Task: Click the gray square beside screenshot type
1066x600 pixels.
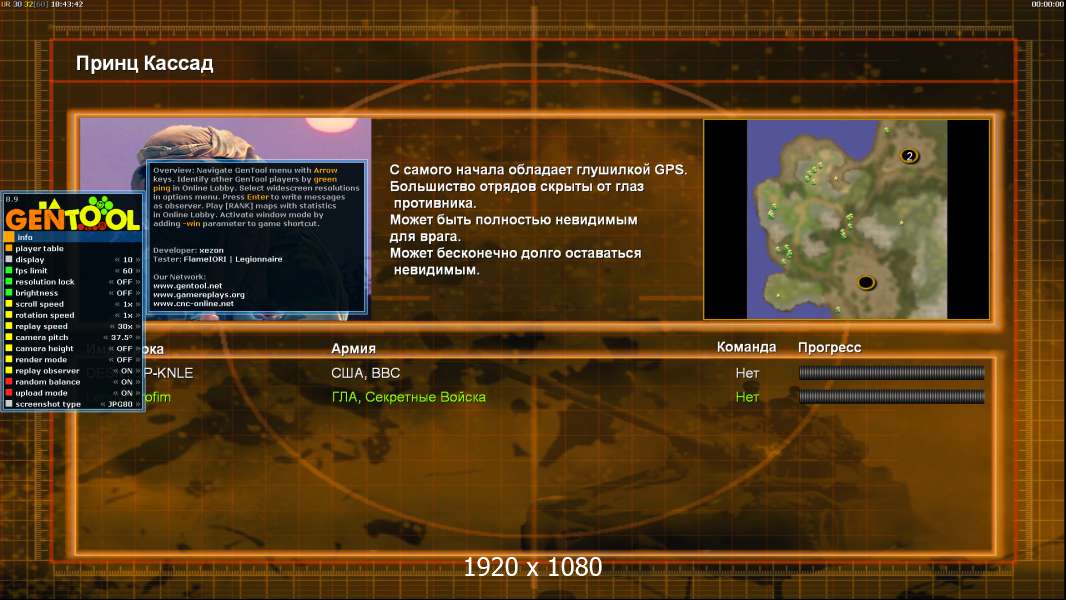Action: tap(9, 404)
